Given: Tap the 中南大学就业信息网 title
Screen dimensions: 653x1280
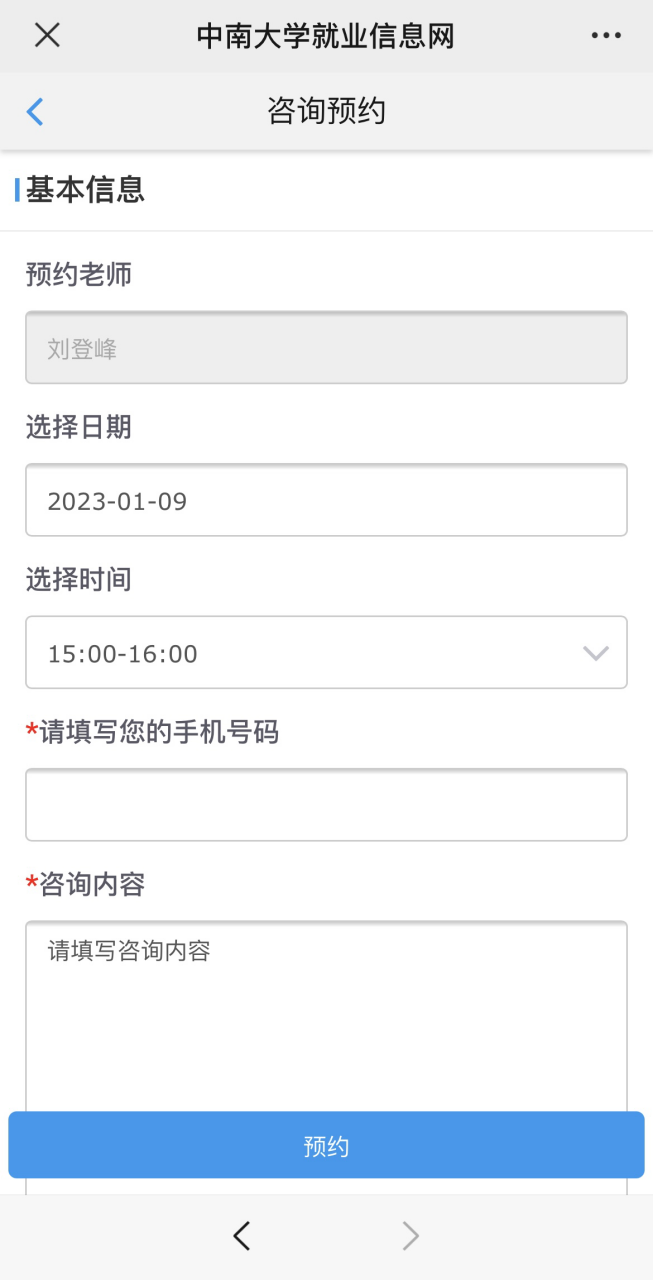Looking at the screenshot, I should tap(326, 36).
